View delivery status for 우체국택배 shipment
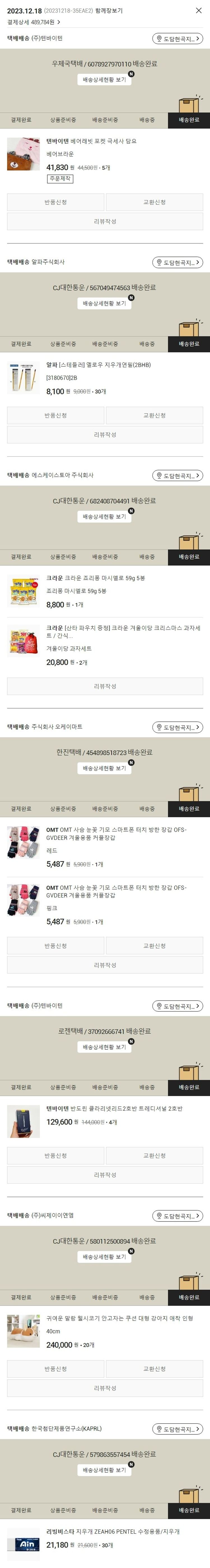210x1568 pixels. (x=104, y=80)
